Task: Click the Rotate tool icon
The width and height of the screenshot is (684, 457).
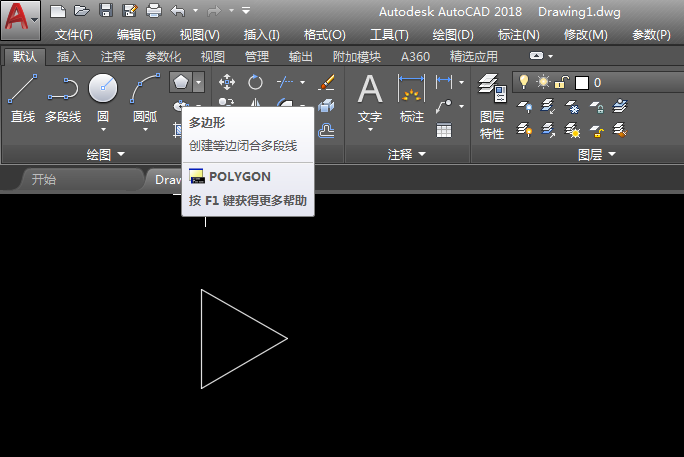Action: coord(256,82)
